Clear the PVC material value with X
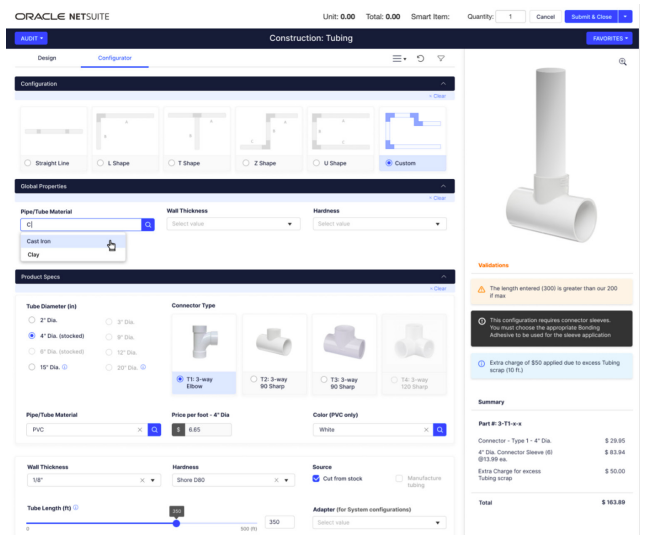 (x=139, y=429)
